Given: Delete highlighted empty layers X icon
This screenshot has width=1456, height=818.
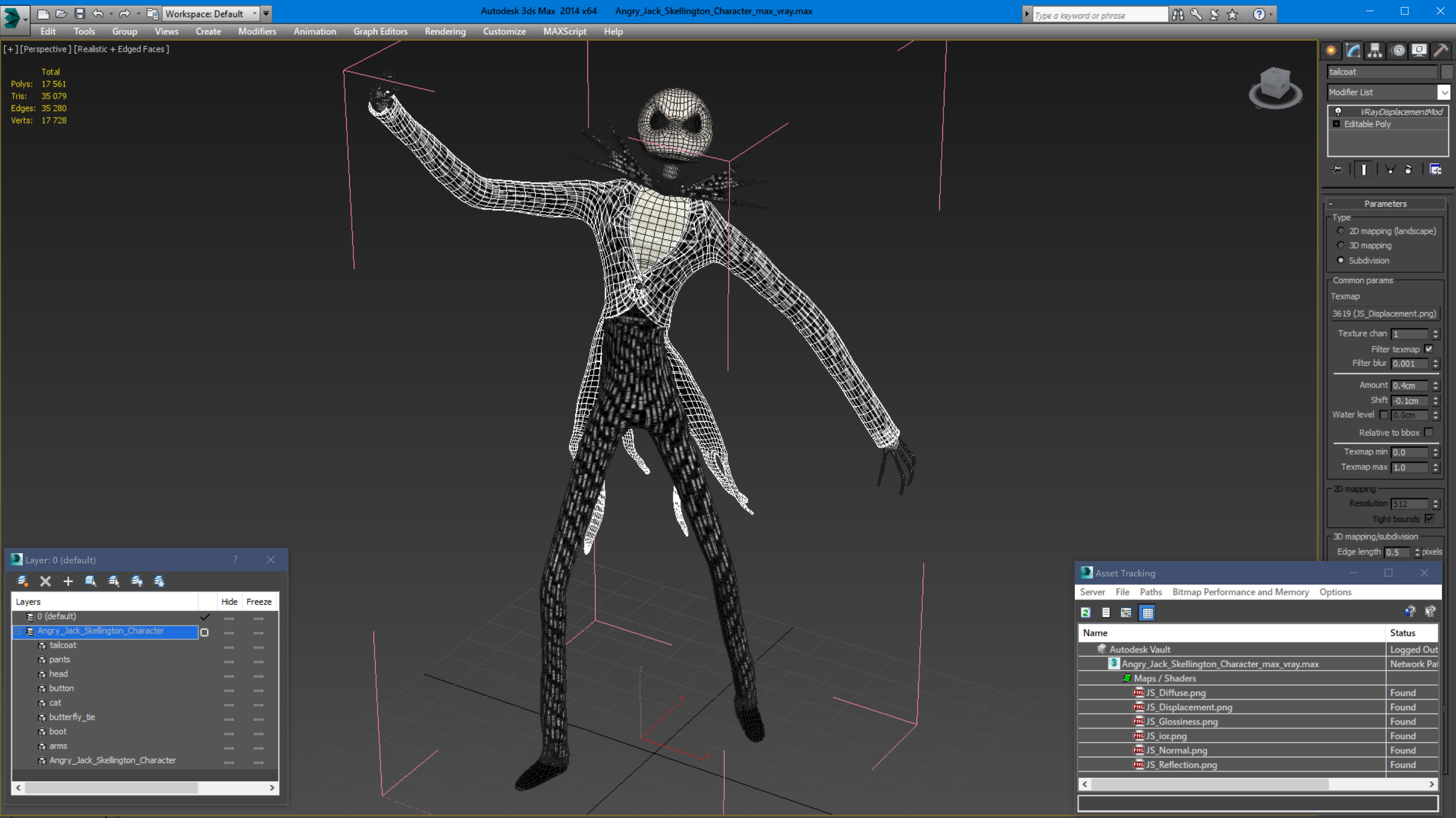Looking at the screenshot, I should (x=45, y=581).
